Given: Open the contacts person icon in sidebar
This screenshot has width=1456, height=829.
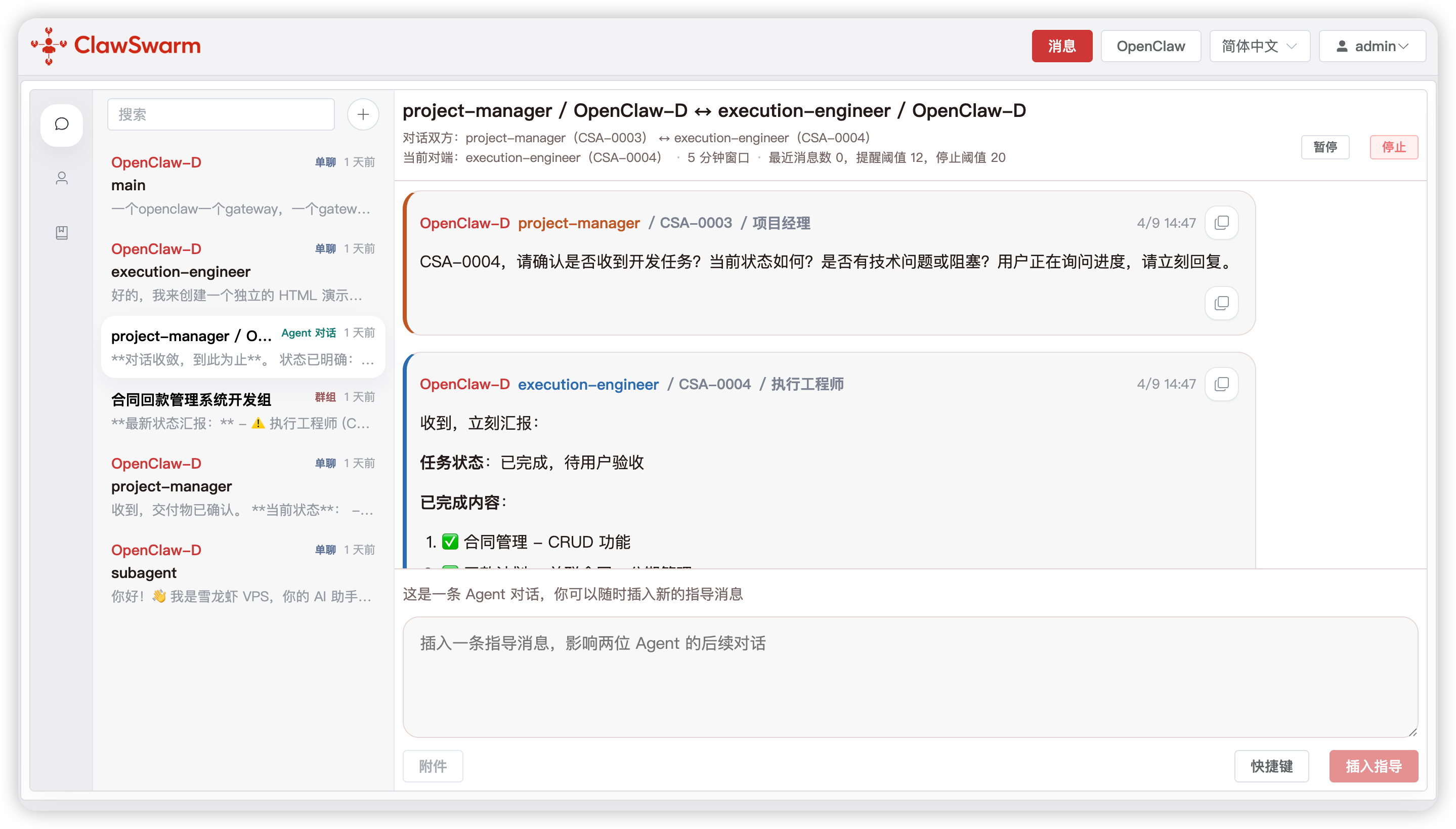Looking at the screenshot, I should click(61, 178).
